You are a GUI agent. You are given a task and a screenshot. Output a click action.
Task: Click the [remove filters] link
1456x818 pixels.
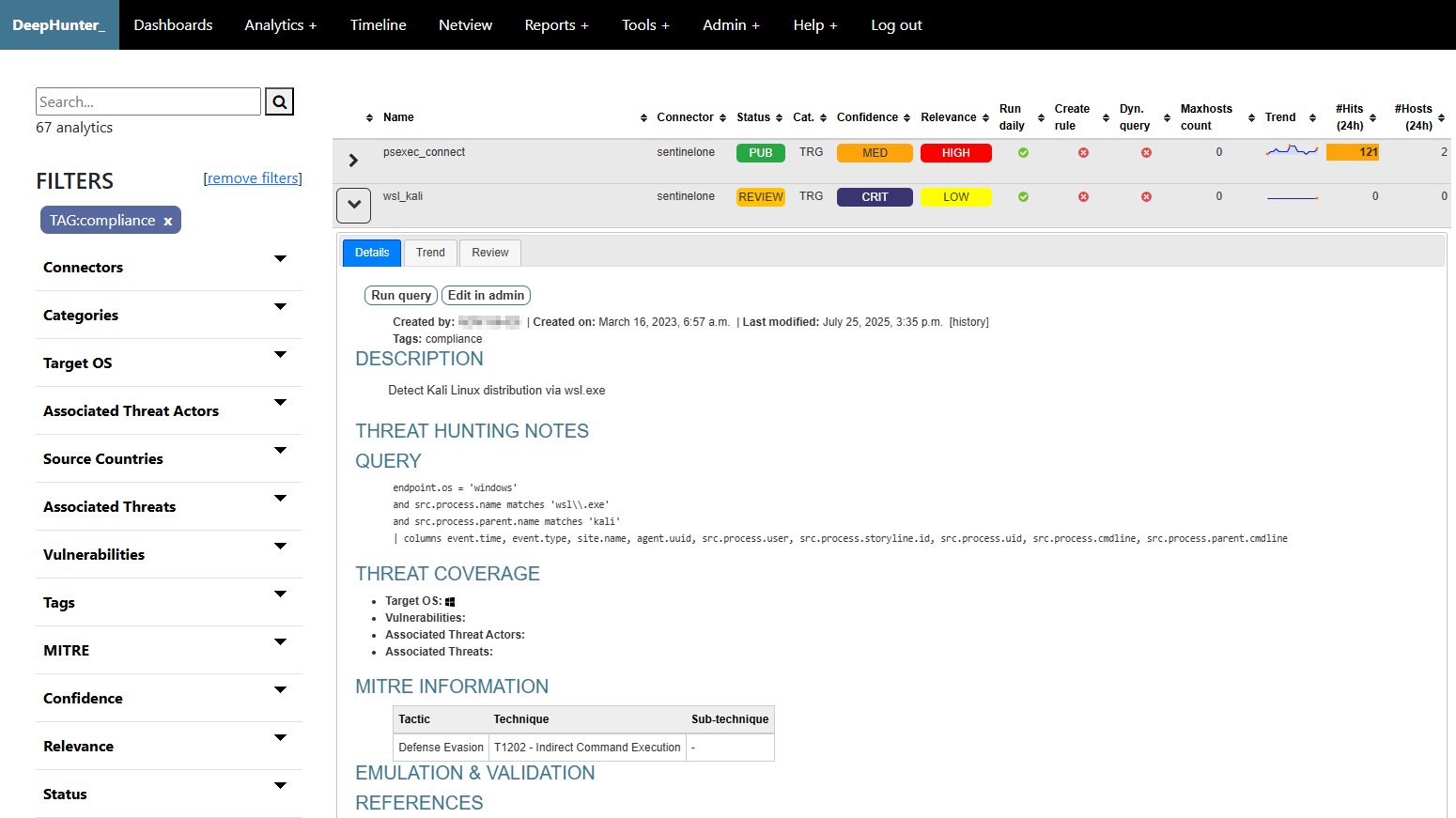point(253,178)
